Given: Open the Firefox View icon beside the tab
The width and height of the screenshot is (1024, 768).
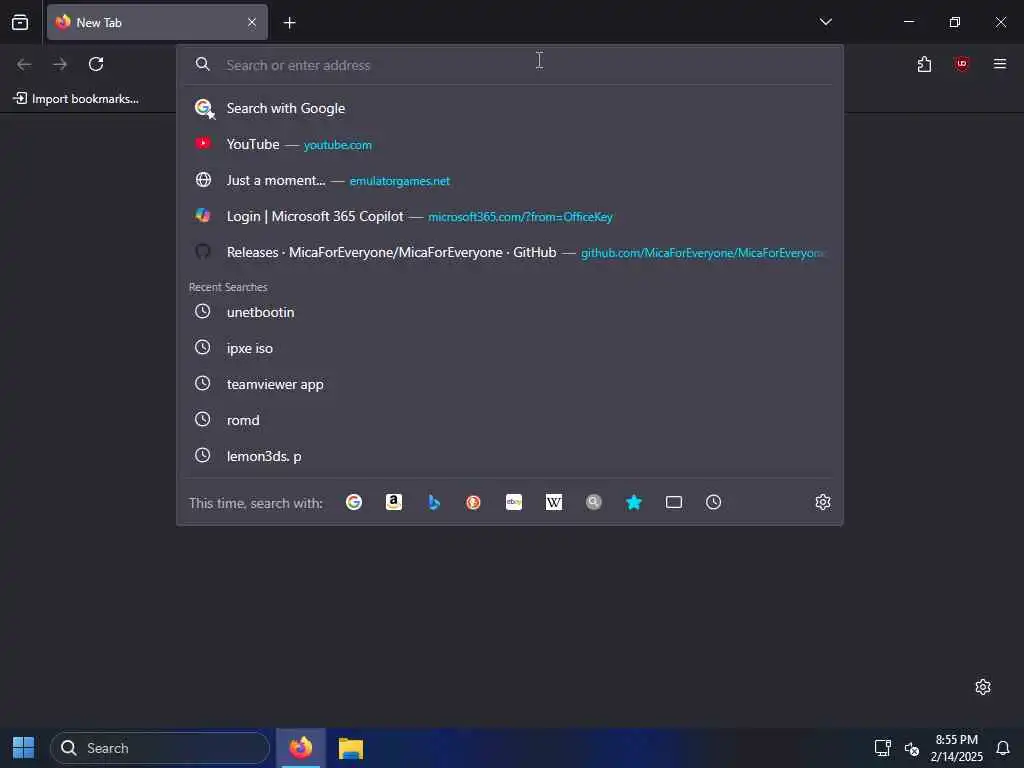Looking at the screenshot, I should [20, 22].
